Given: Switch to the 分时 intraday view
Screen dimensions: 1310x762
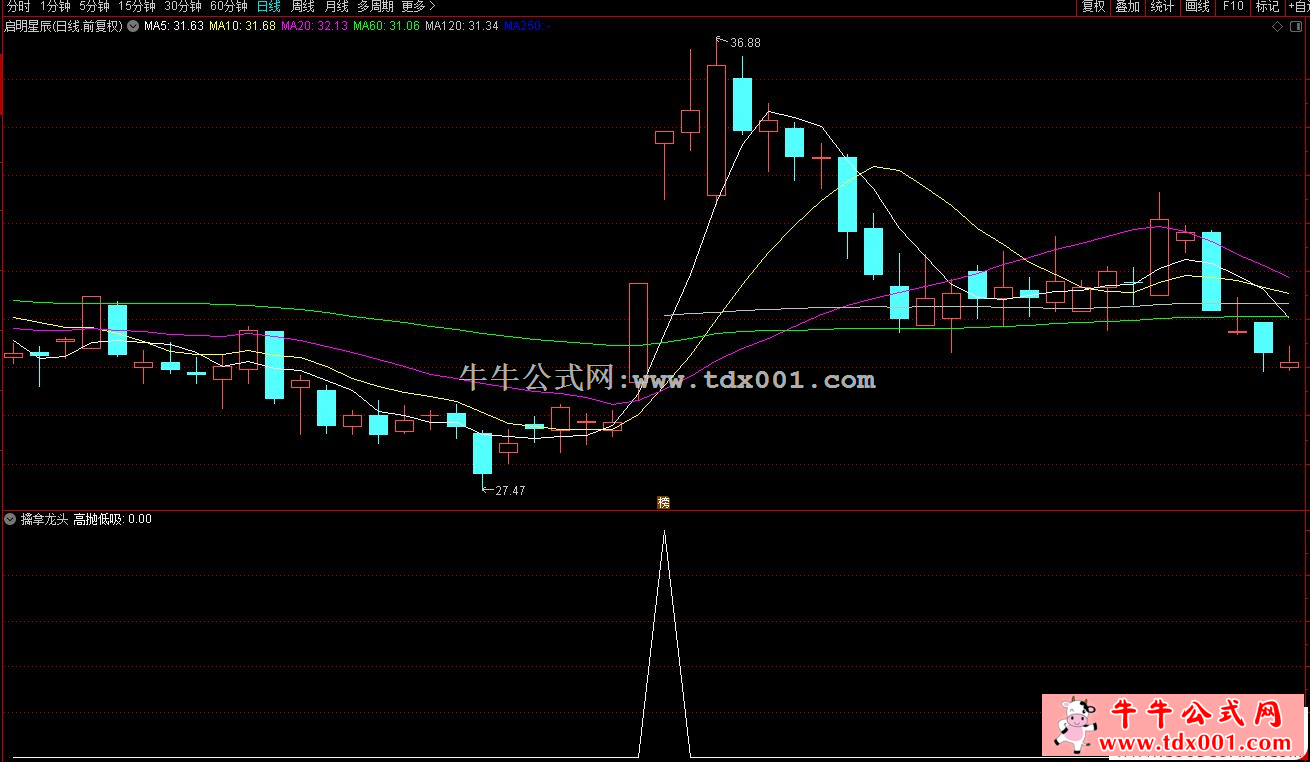Looking at the screenshot, I should click(x=17, y=6).
